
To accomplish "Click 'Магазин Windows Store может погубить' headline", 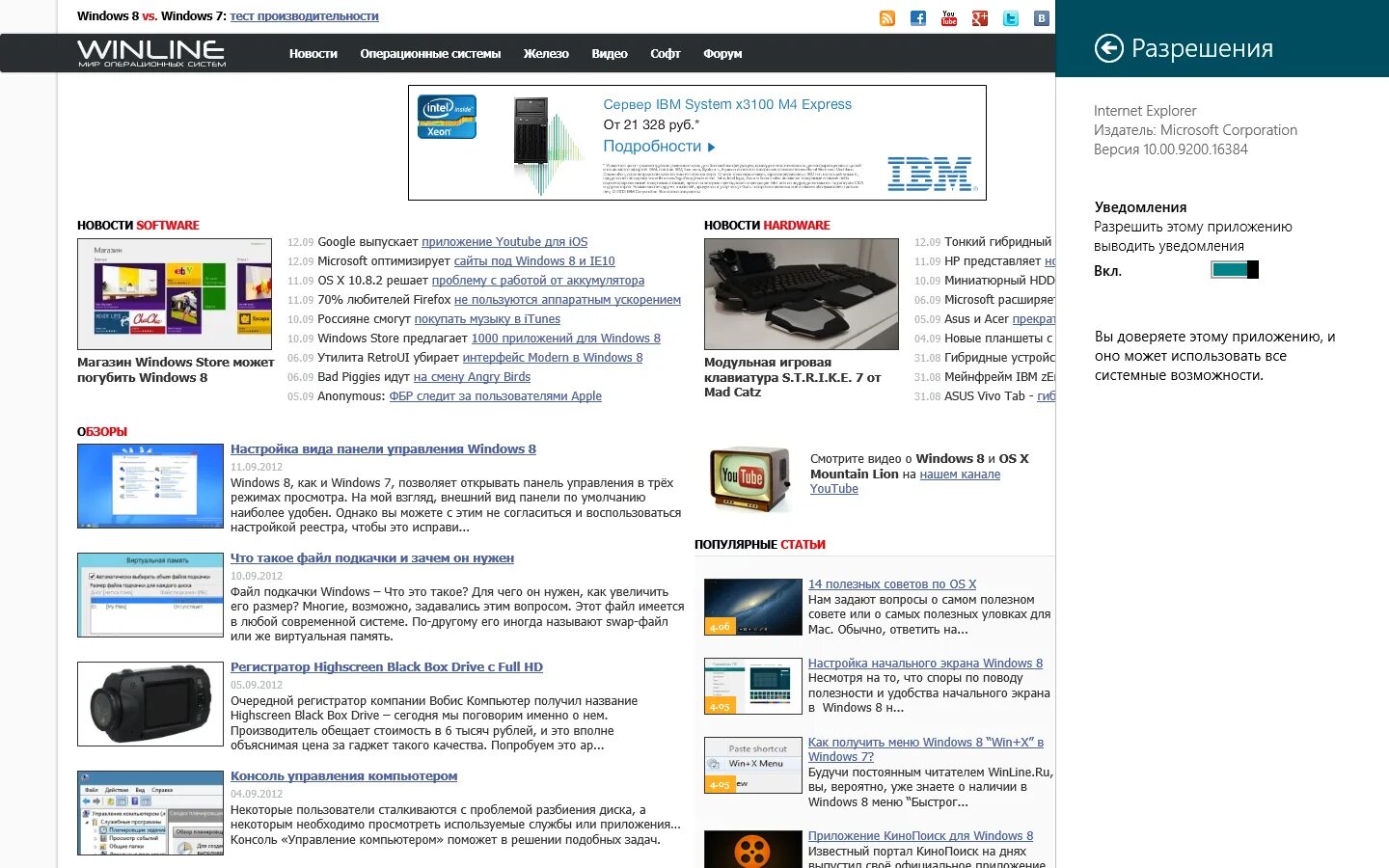I will point(176,370).
